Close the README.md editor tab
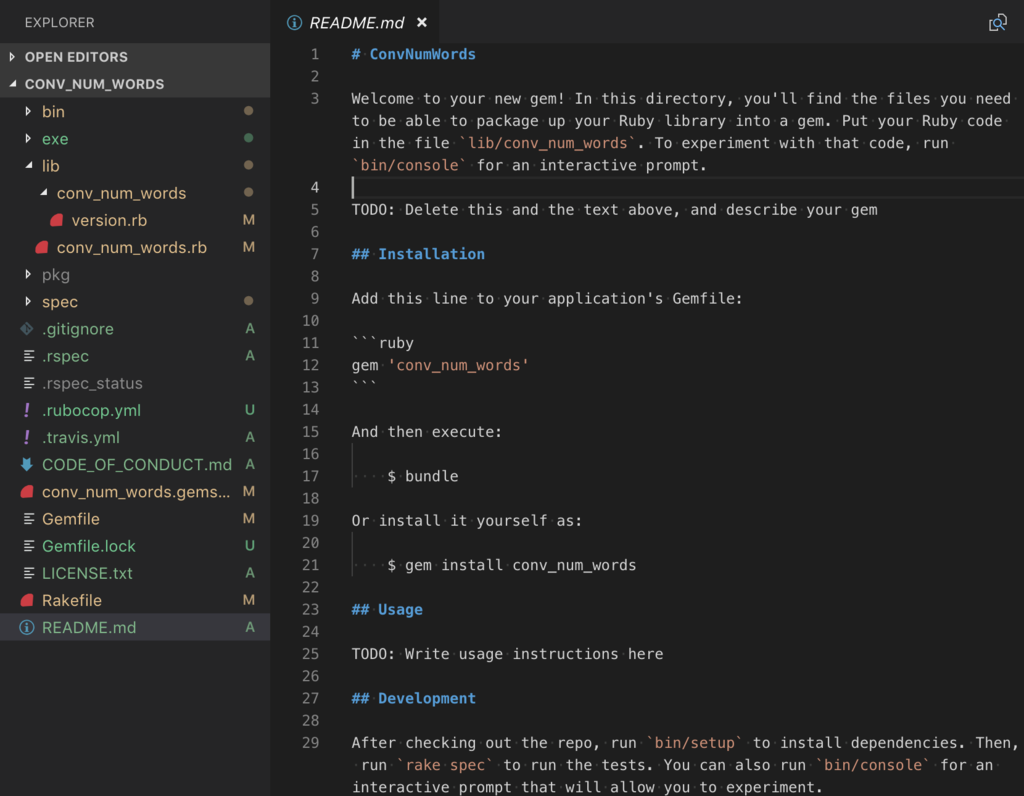 point(422,23)
